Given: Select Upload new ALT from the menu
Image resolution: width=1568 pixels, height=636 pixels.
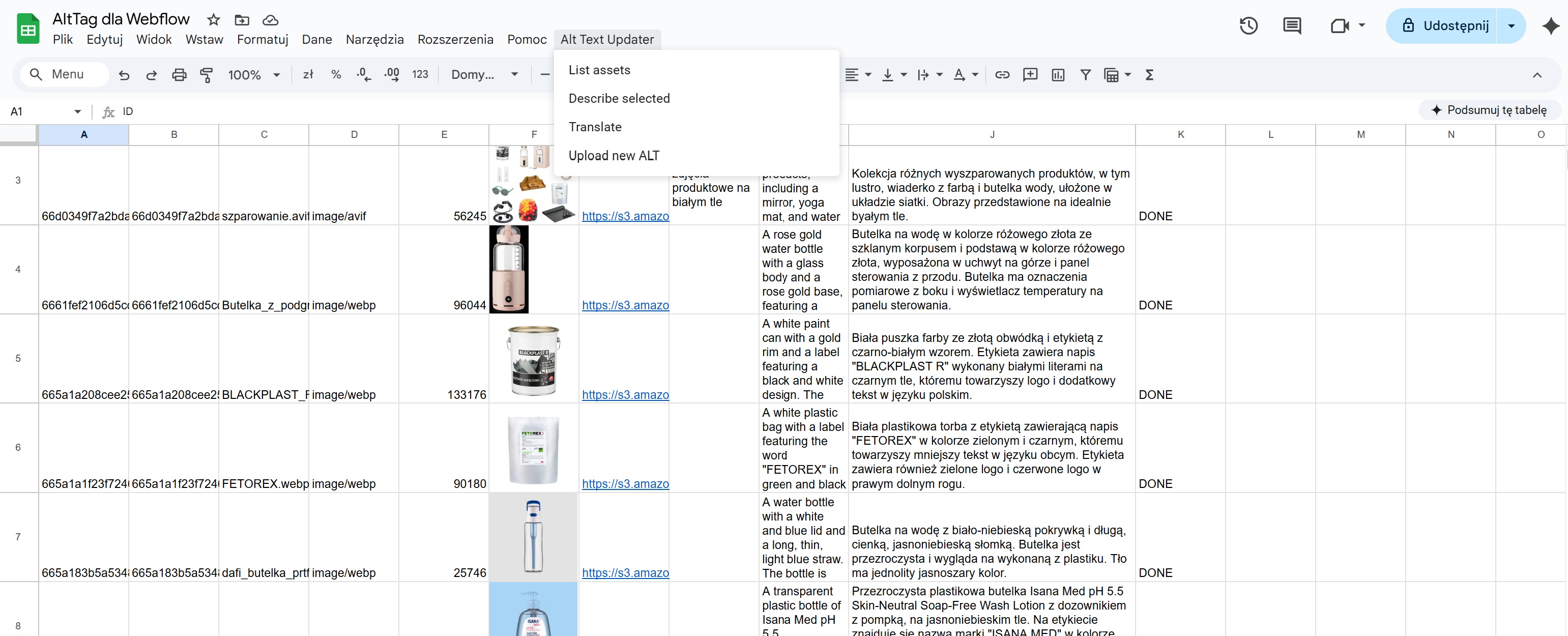Looking at the screenshot, I should click(614, 155).
